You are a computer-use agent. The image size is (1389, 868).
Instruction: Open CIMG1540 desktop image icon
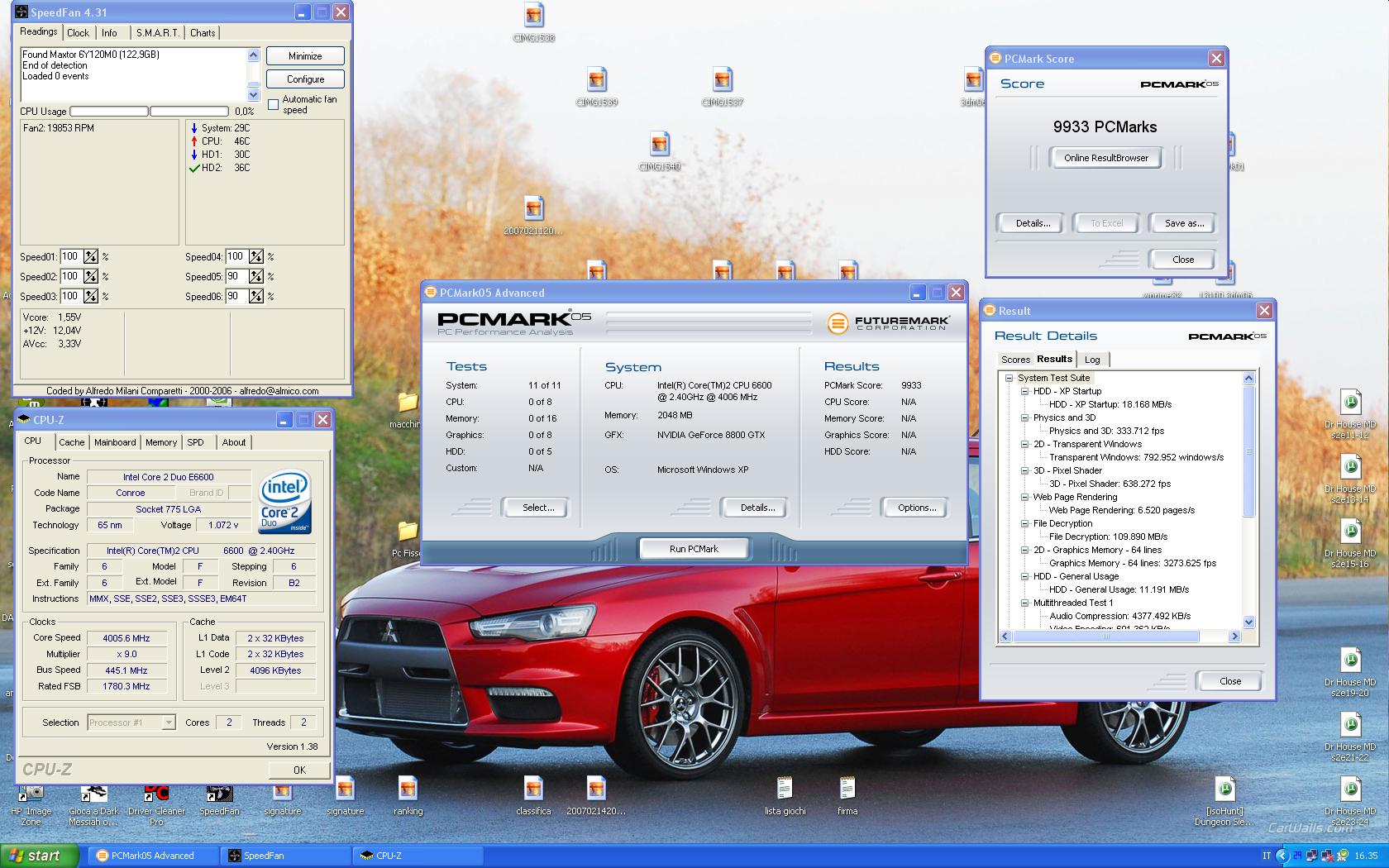coord(660,151)
